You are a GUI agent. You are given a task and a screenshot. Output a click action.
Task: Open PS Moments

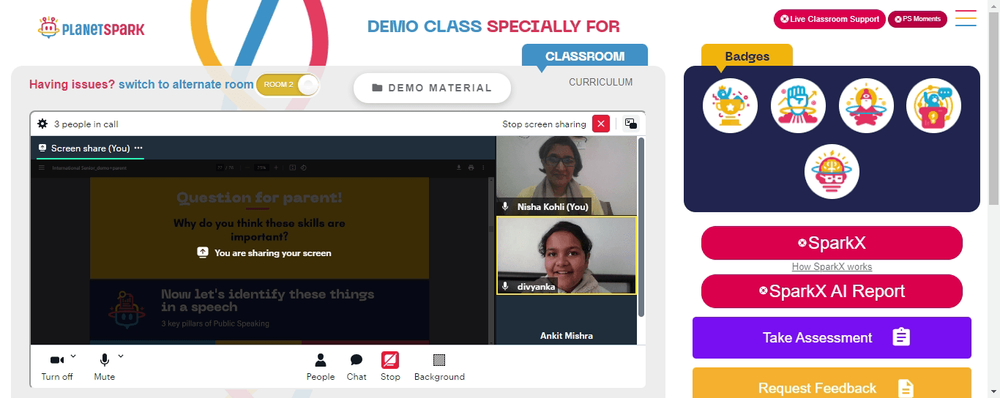918,19
